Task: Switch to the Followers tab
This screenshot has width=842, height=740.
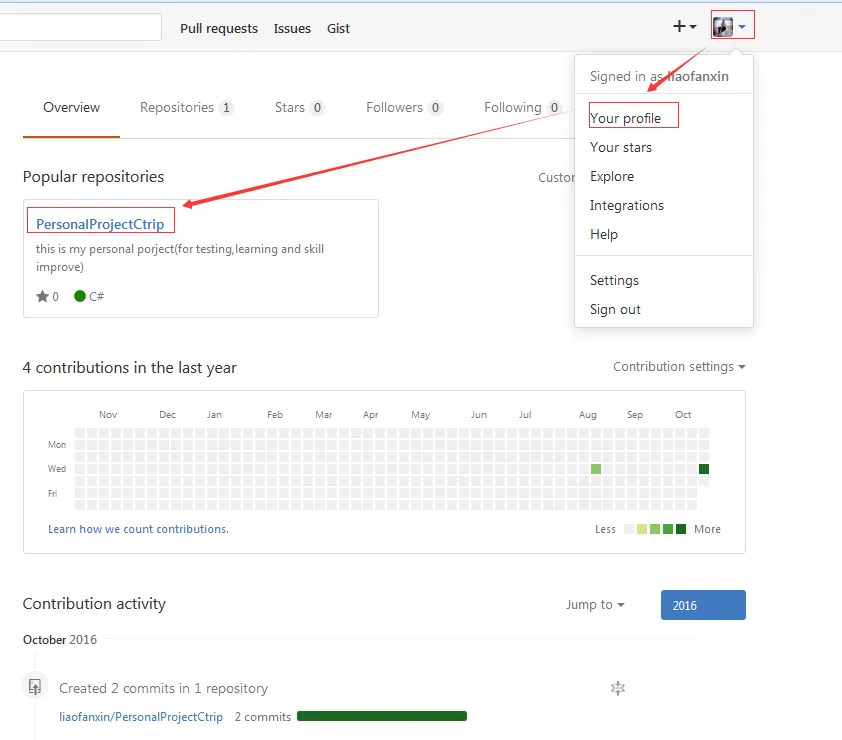Action: coord(404,107)
